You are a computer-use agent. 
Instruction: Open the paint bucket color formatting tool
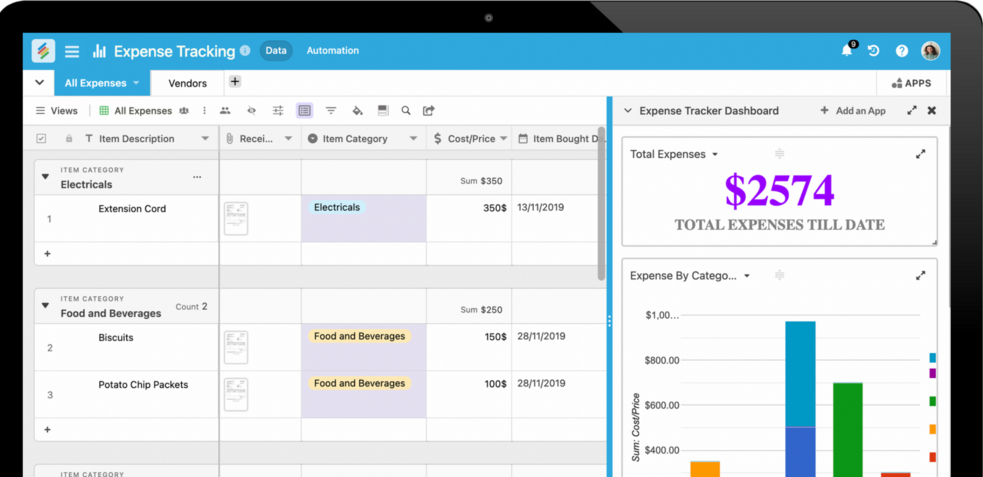[357, 111]
